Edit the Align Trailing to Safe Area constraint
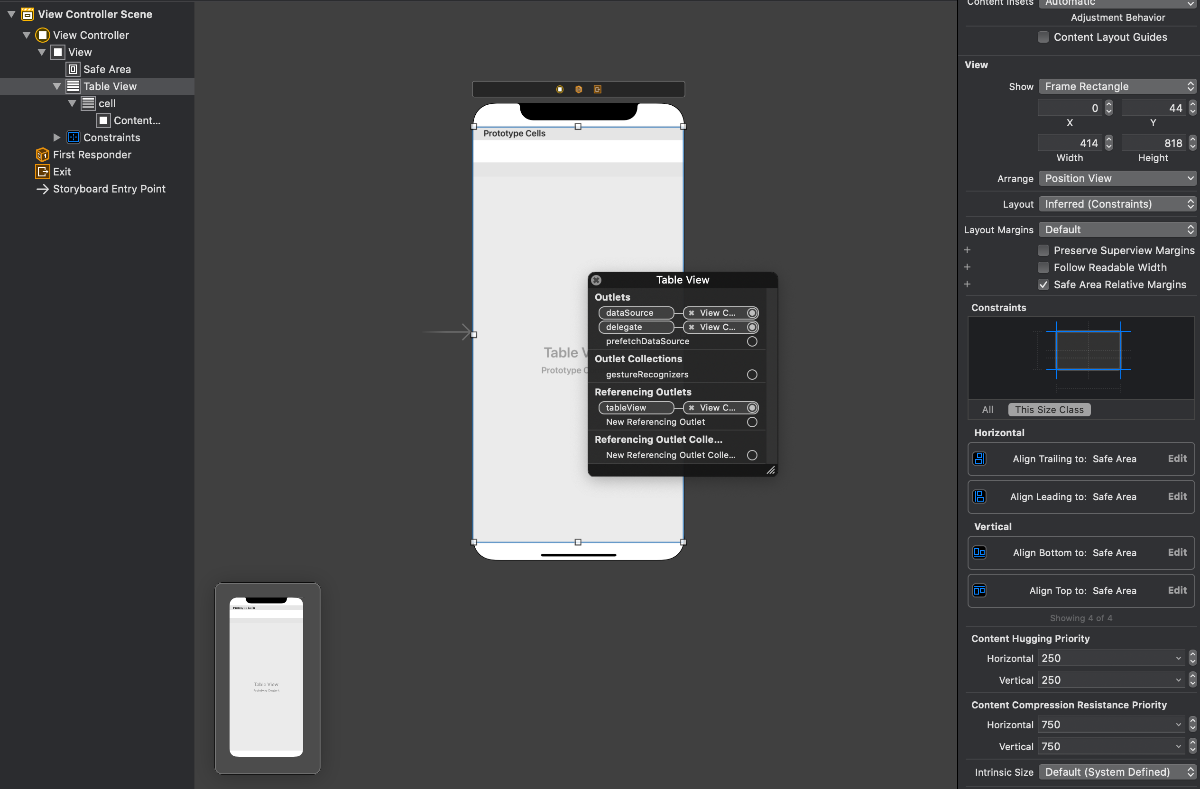 click(x=1178, y=459)
